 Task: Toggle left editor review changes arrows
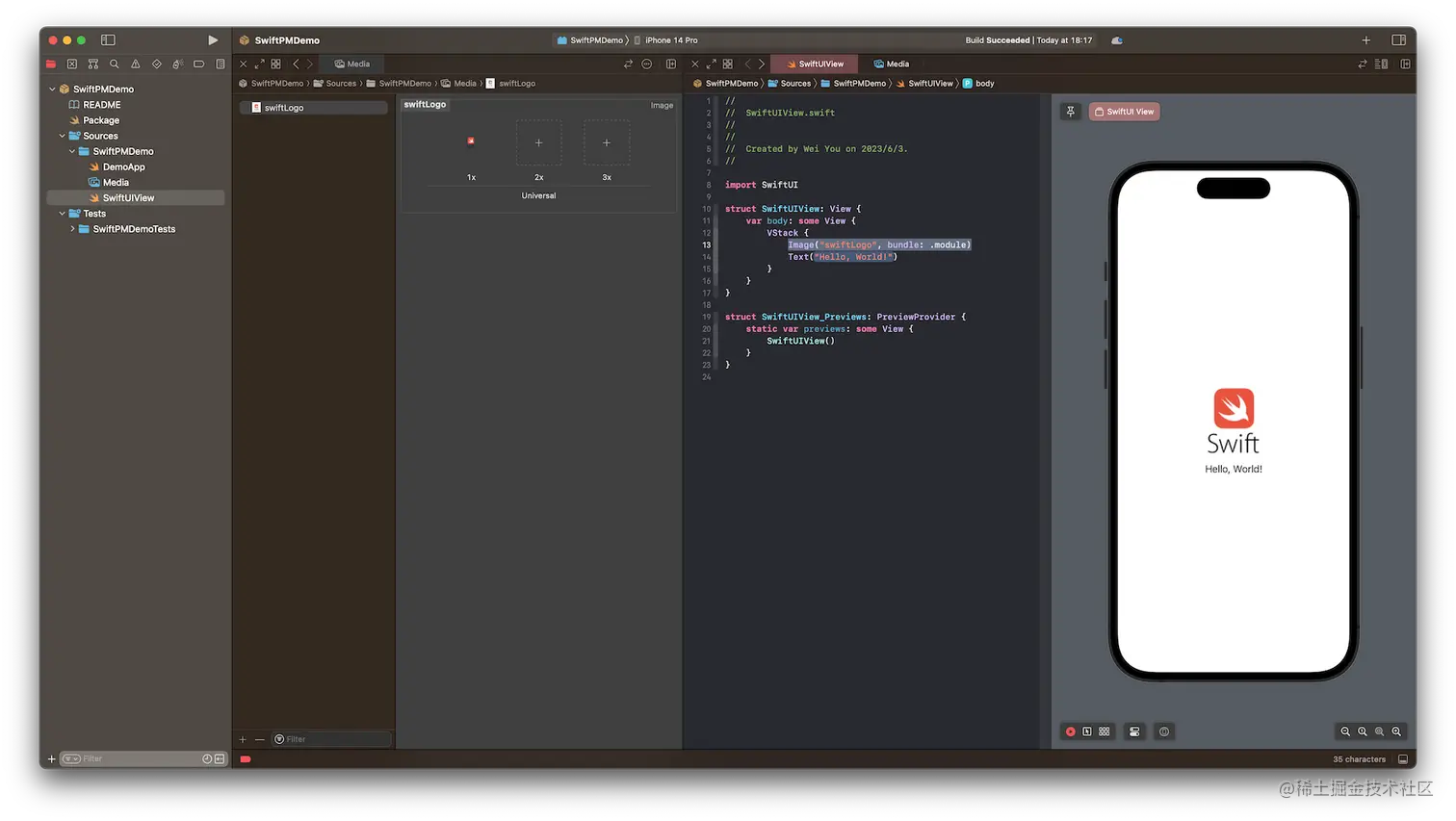(628, 64)
